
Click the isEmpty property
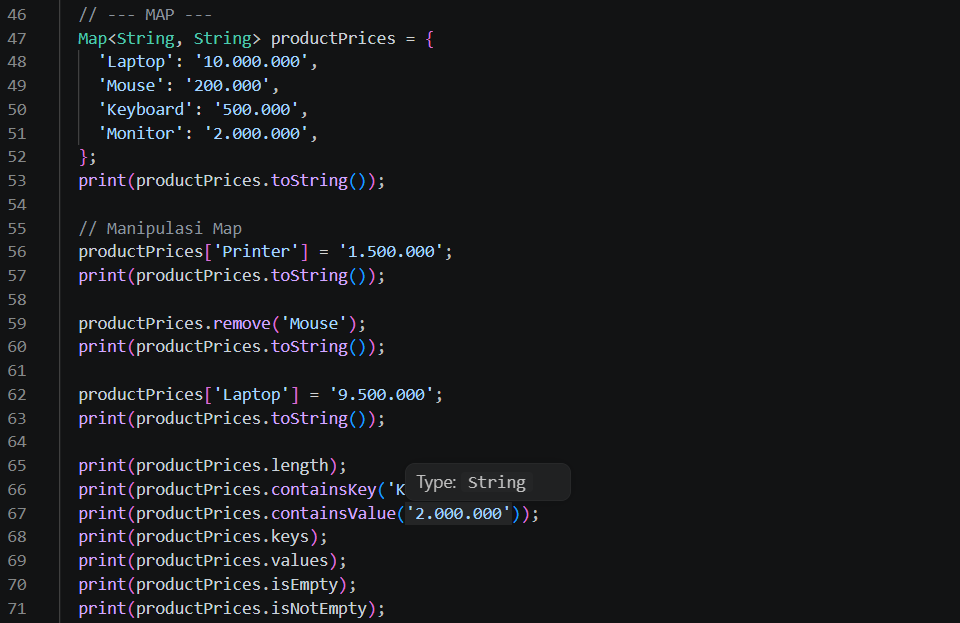[x=304, y=584]
